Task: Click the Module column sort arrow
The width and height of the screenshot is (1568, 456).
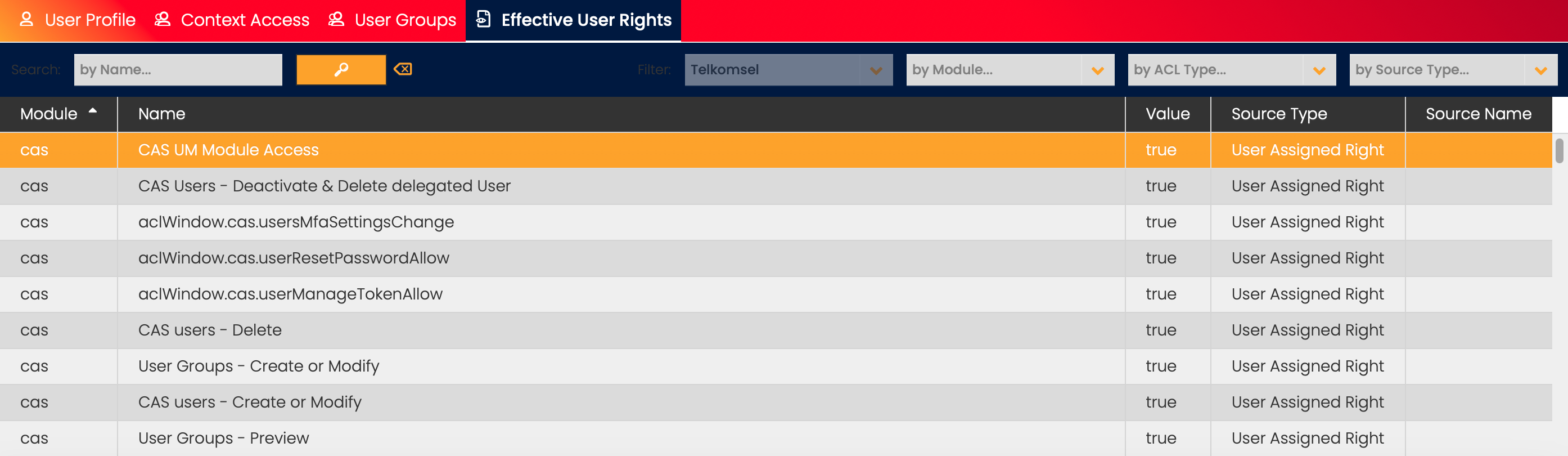Action: tap(93, 111)
